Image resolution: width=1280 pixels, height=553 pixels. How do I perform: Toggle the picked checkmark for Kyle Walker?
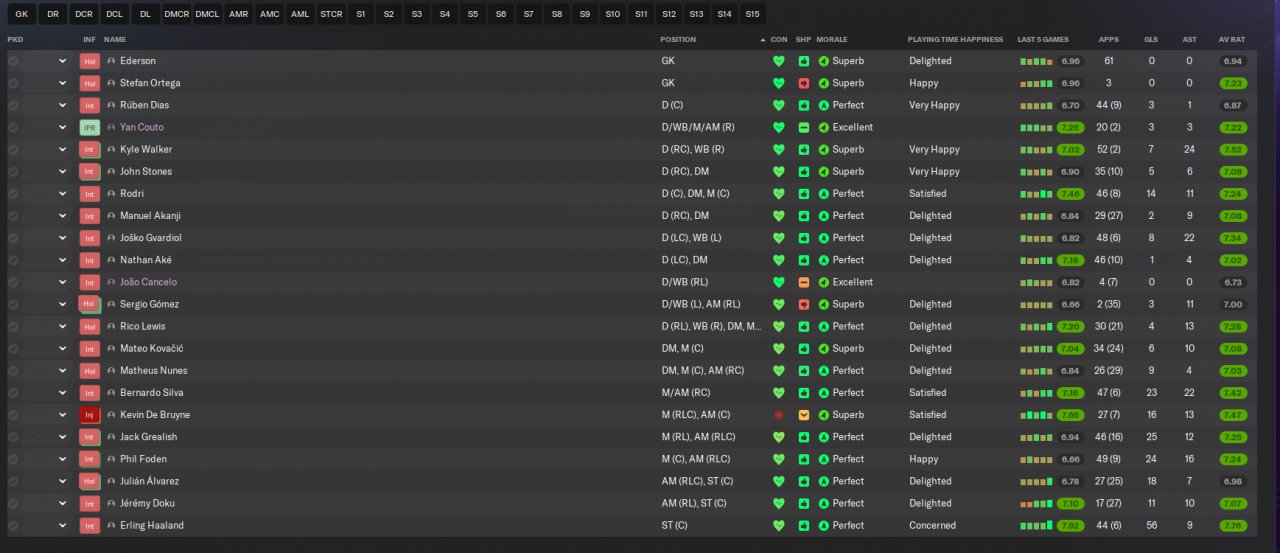coord(13,149)
